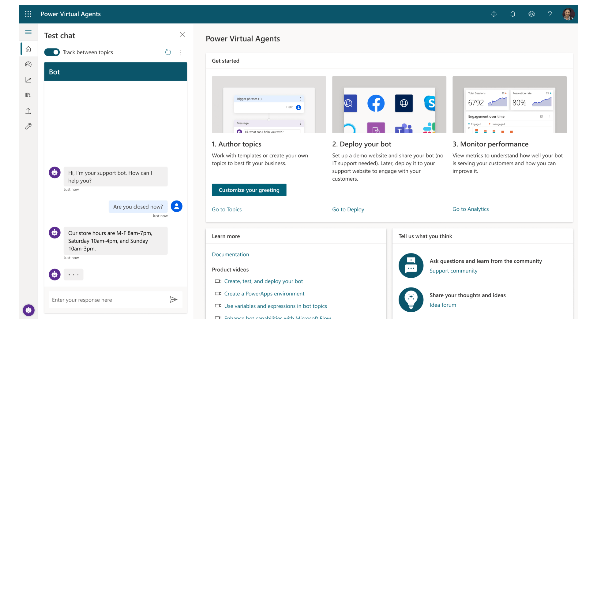Visit the Support community link
The image size is (600, 600).
[x=453, y=271]
